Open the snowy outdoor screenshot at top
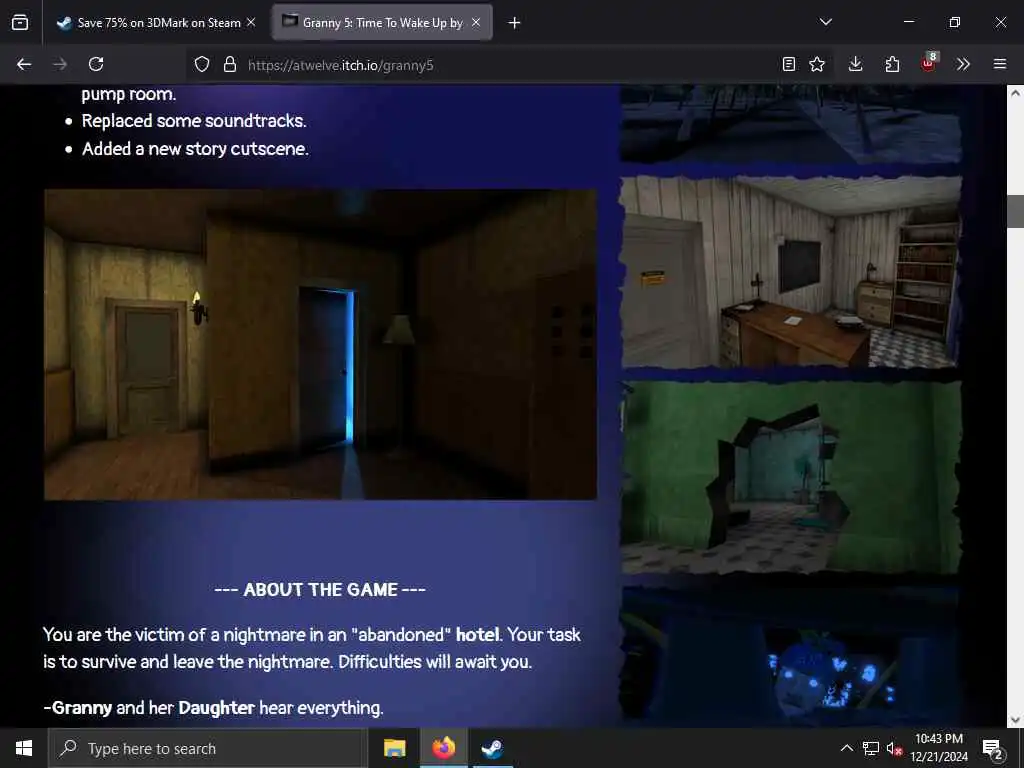 point(791,124)
